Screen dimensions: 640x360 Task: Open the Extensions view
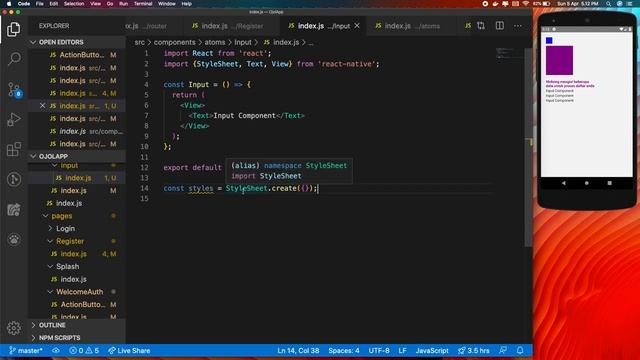14,149
